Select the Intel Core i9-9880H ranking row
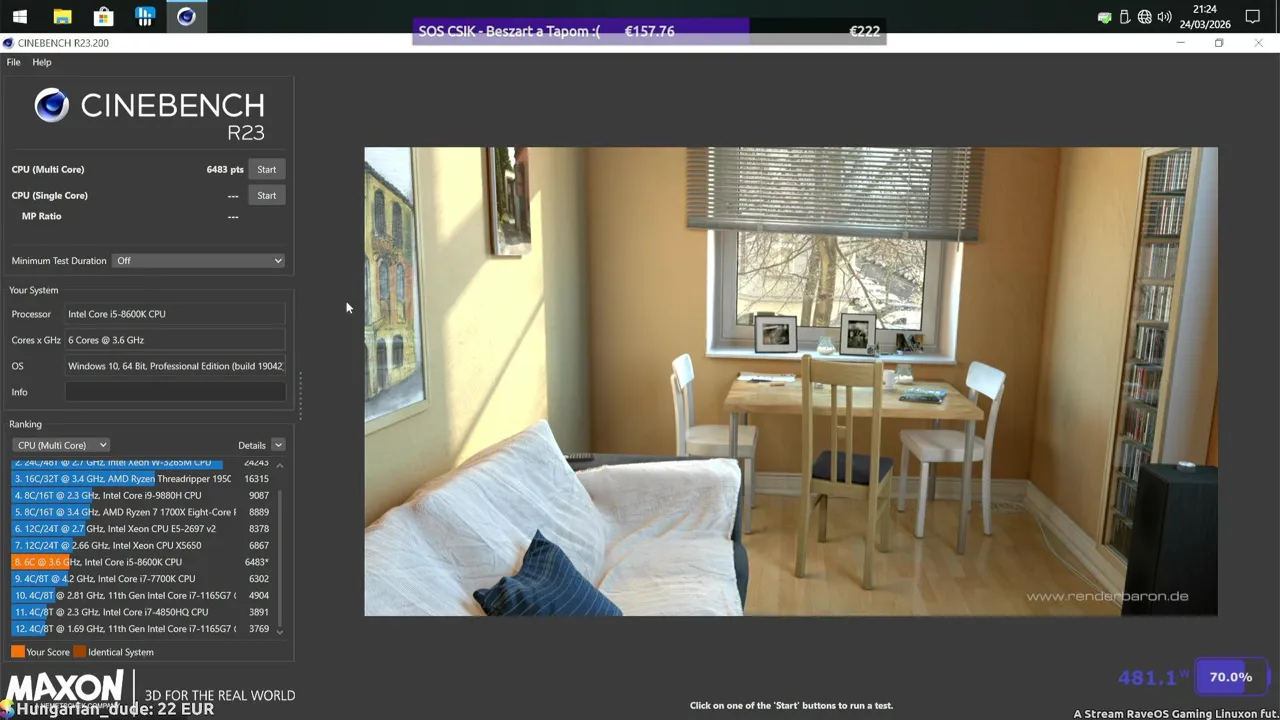 point(141,495)
